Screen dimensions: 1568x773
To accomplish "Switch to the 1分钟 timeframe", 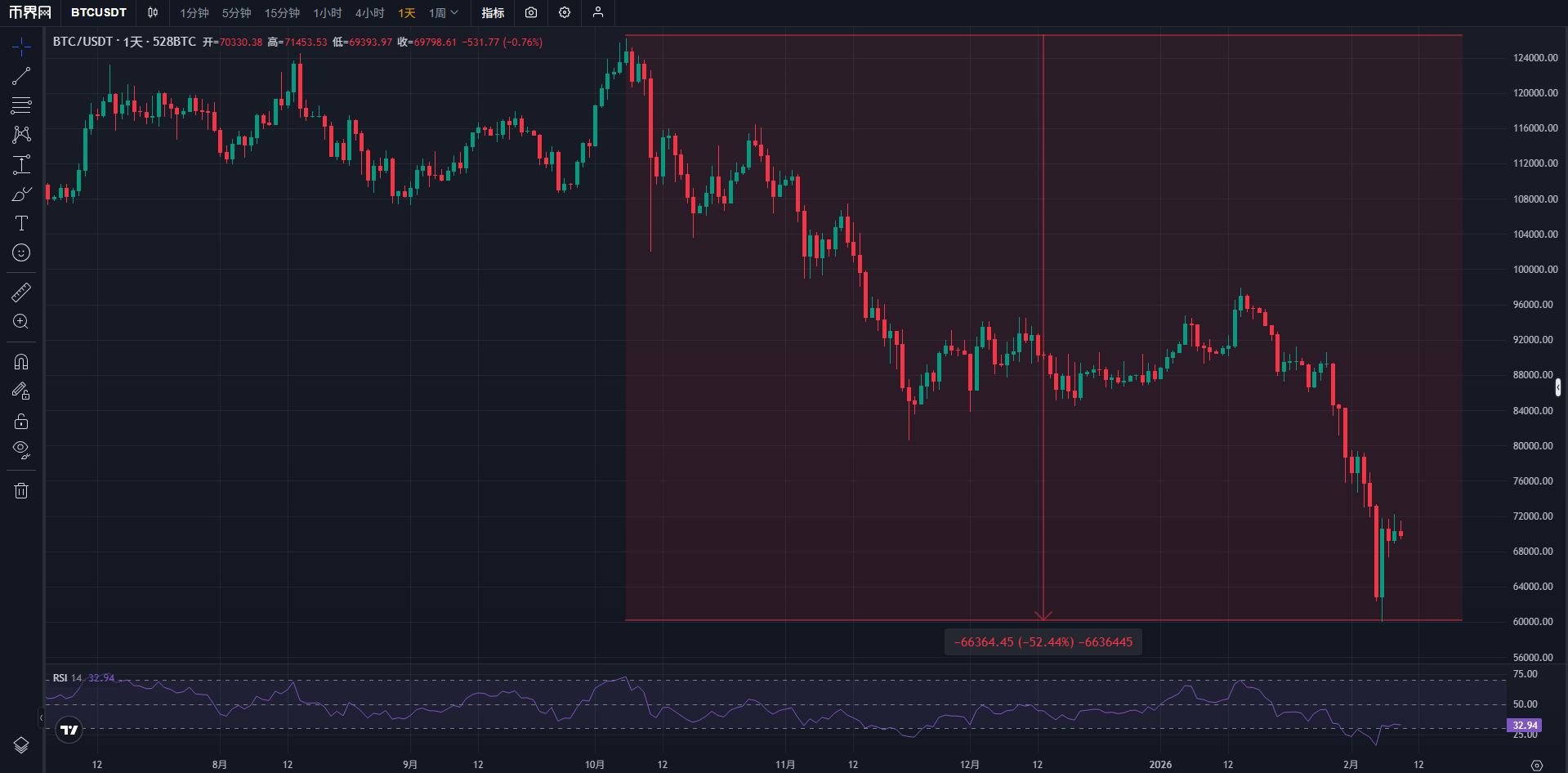I will [194, 13].
